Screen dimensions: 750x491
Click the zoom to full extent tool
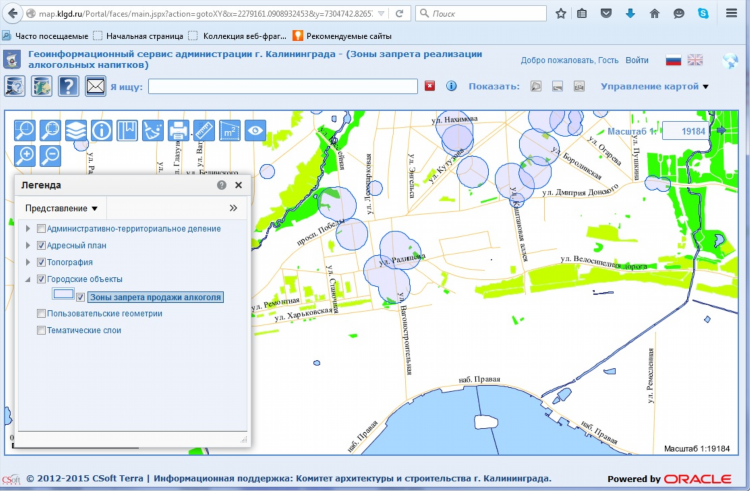tap(50, 131)
